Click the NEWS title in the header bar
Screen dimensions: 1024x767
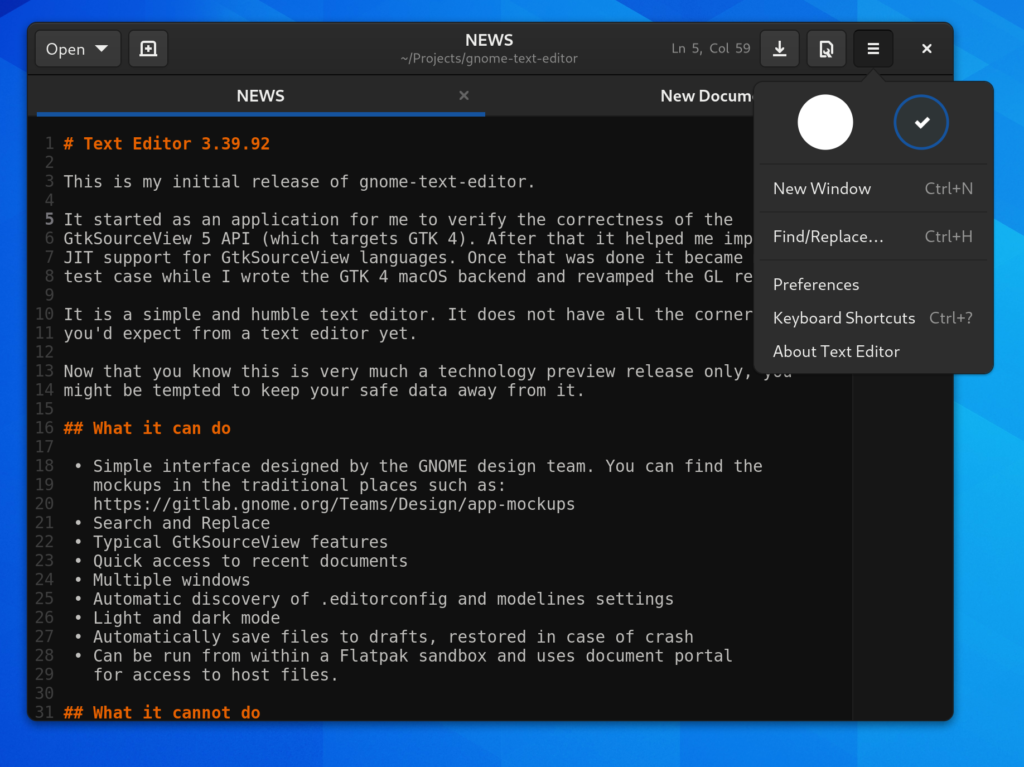click(489, 40)
